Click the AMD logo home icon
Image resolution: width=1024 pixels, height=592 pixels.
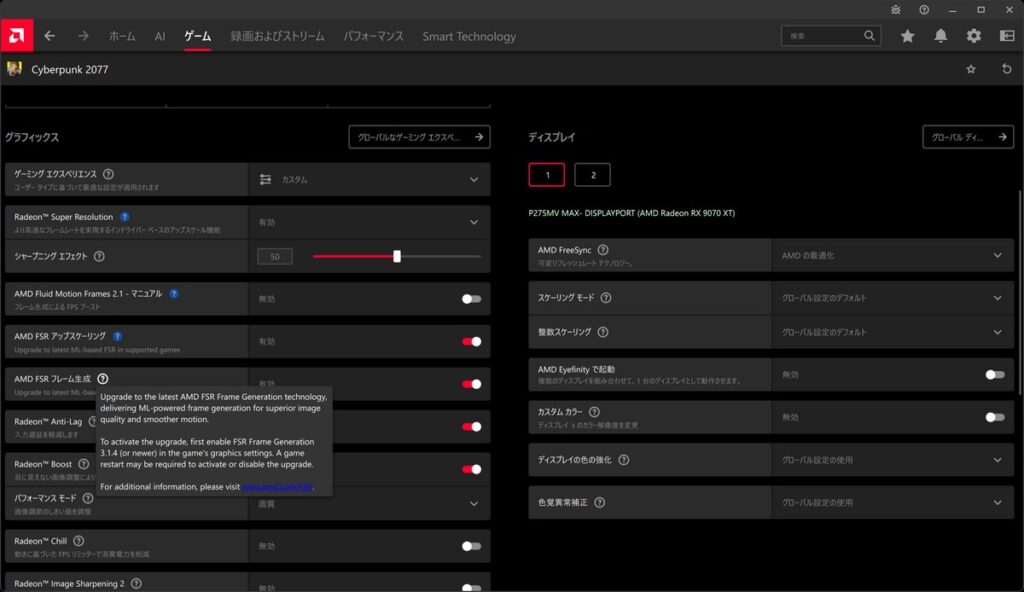coord(17,36)
